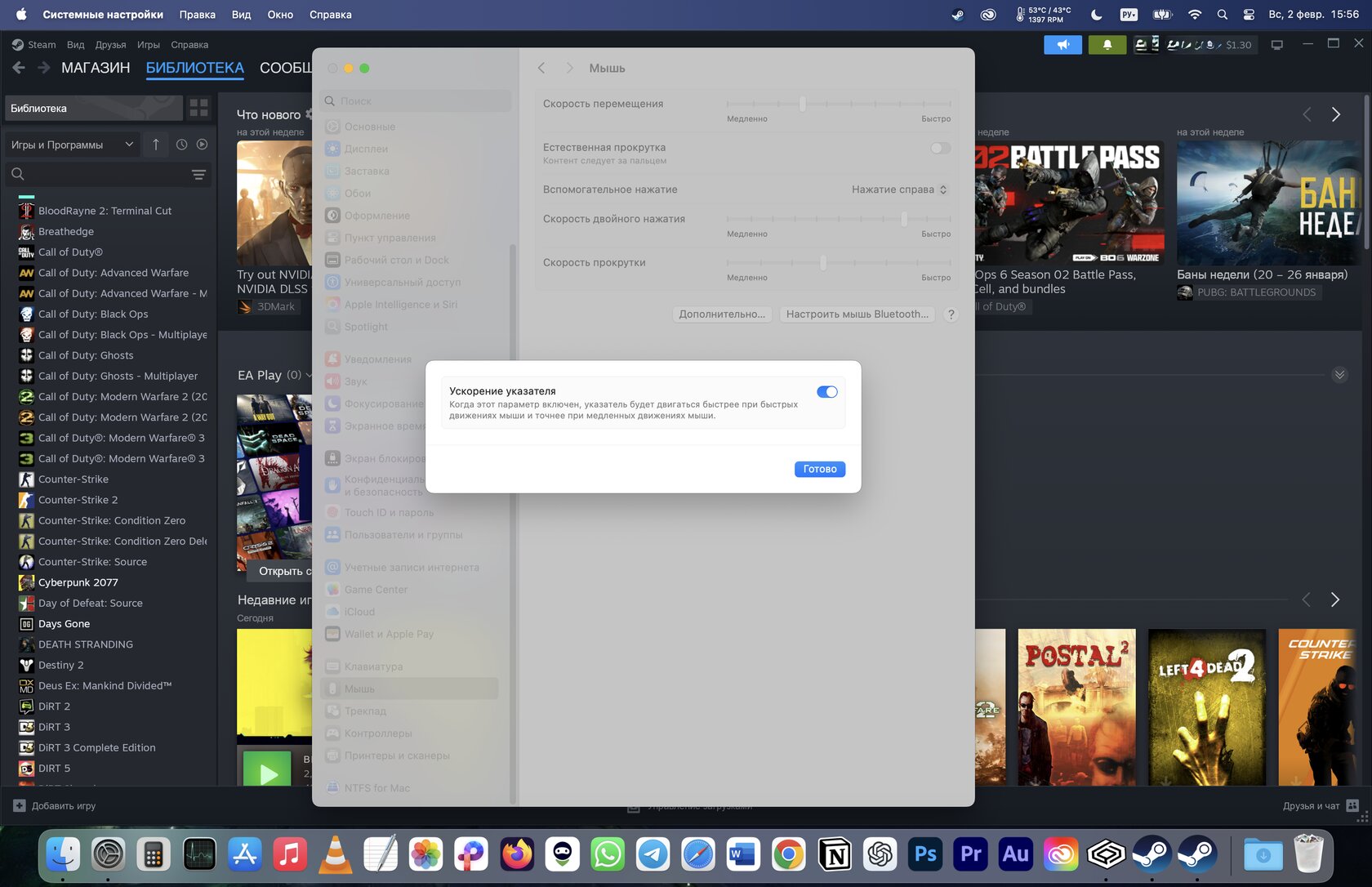
Task: Open Control Center in menu bar
Action: pyautogui.click(x=1249, y=15)
